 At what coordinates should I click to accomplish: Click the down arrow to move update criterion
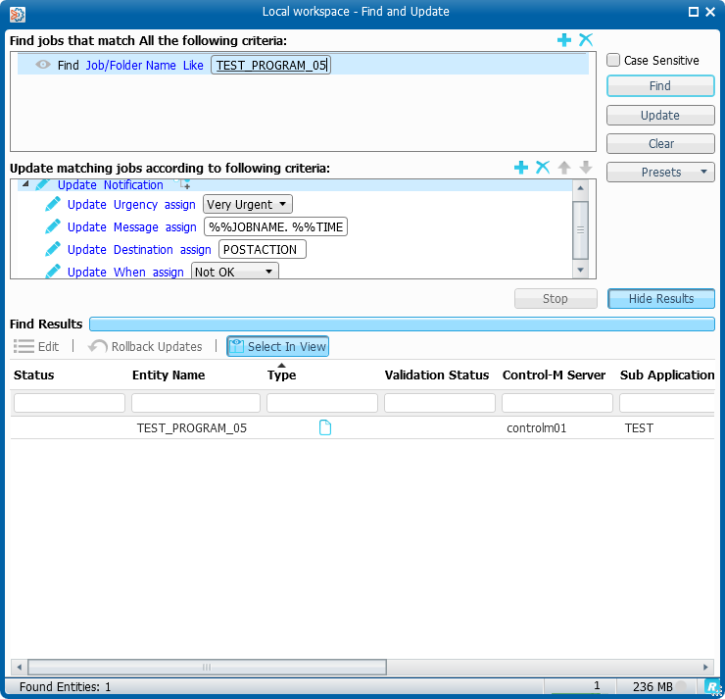pos(586,168)
